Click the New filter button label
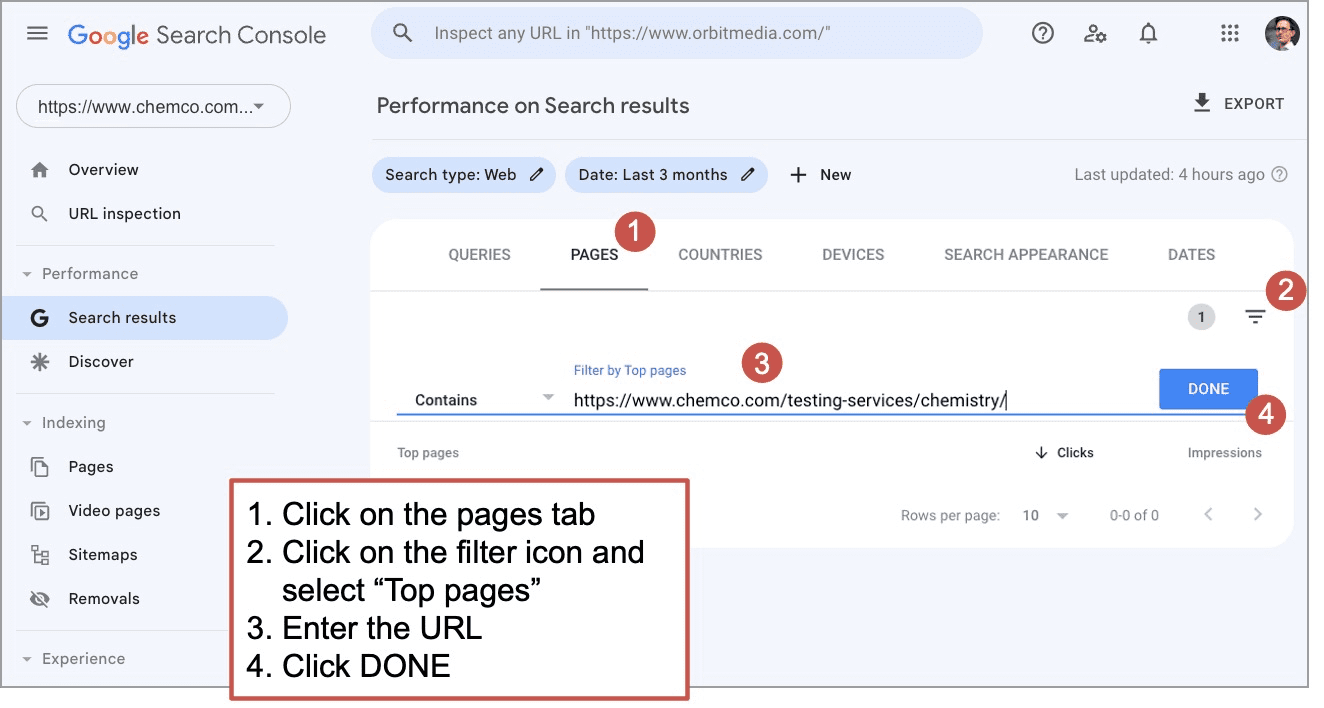This screenshot has width=1324, height=708. pos(836,175)
